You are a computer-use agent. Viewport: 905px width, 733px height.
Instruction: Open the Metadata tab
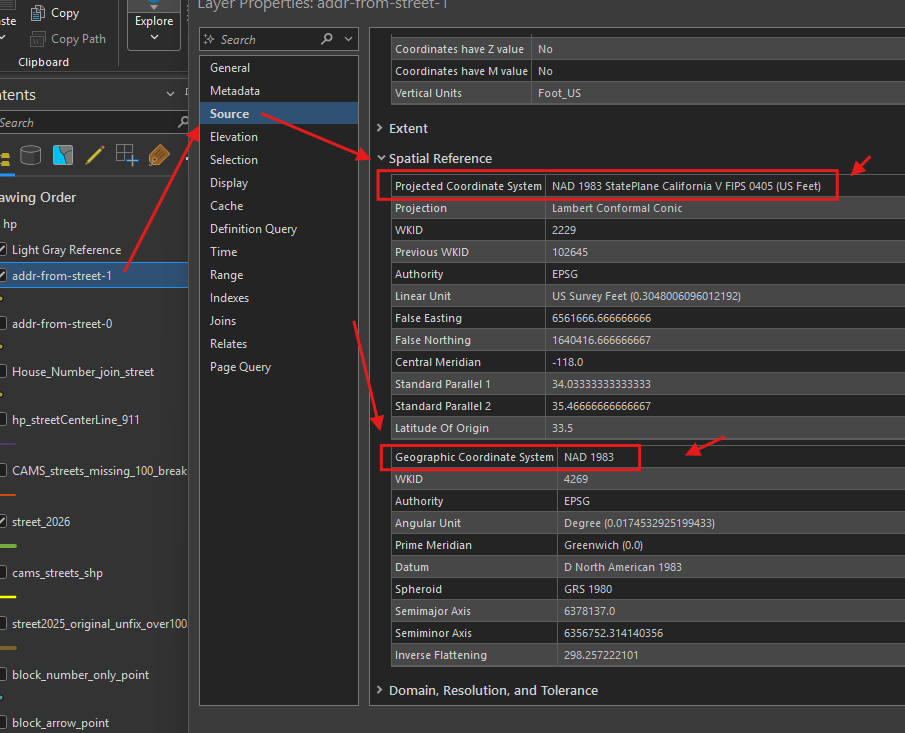coord(279,91)
